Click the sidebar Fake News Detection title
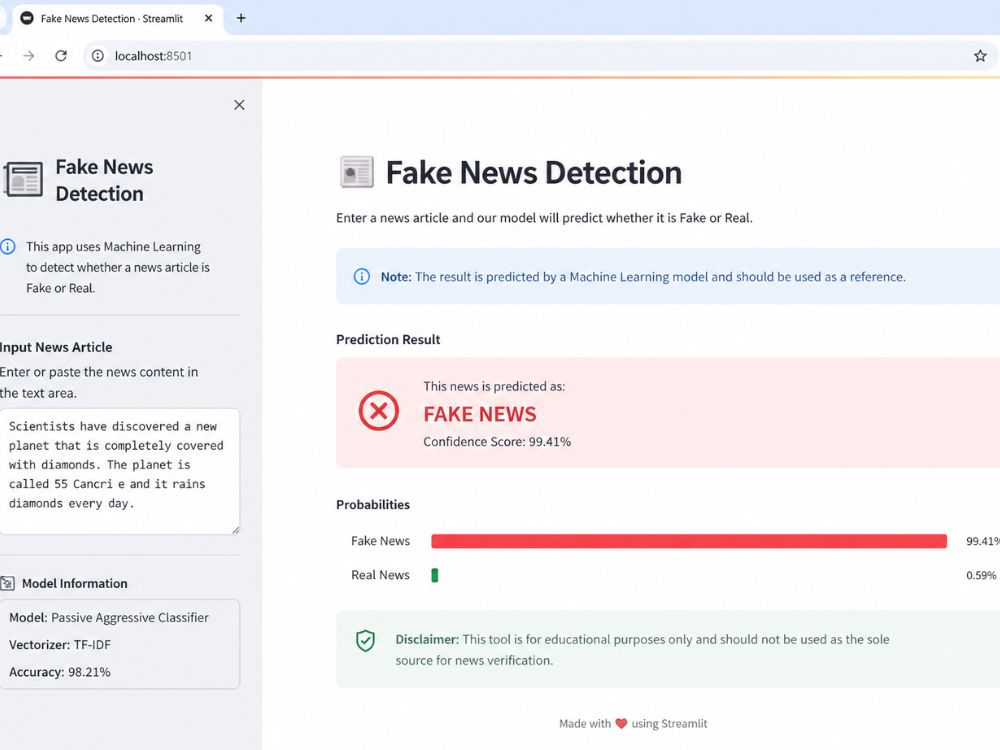1000x750 pixels. point(104,180)
